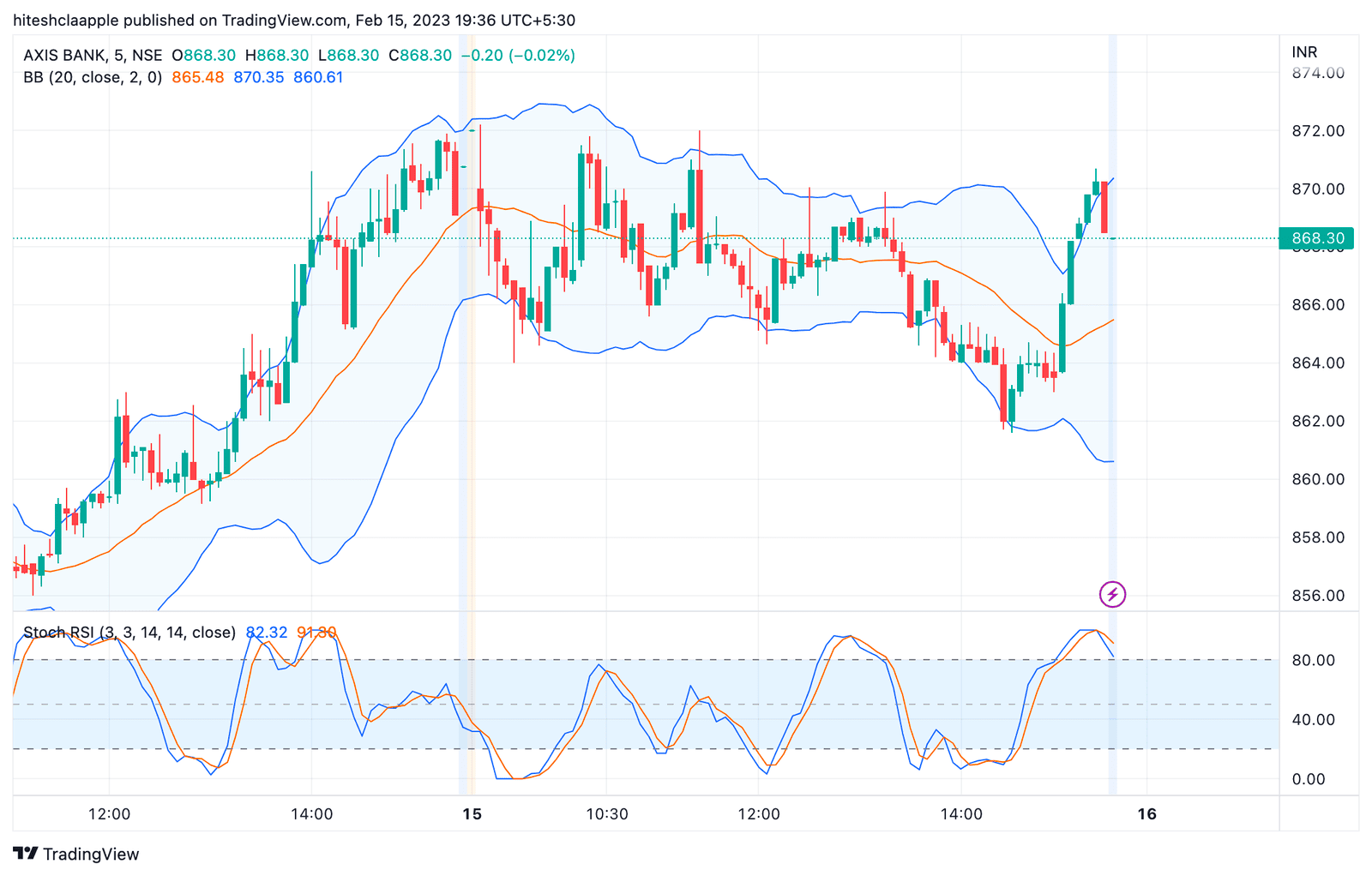Click the BB lower value 860.61

pyautogui.click(x=318, y=77)
